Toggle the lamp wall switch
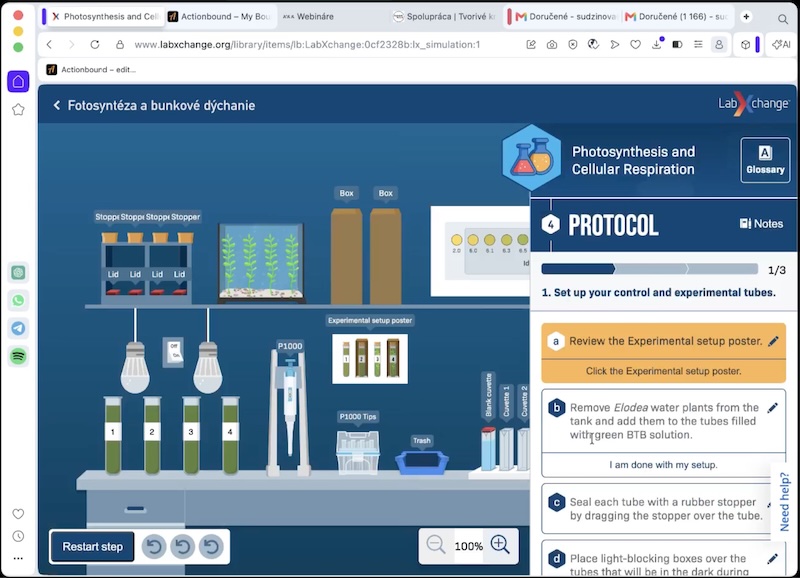Screen dimensions: 800x578 pos(173,352)
